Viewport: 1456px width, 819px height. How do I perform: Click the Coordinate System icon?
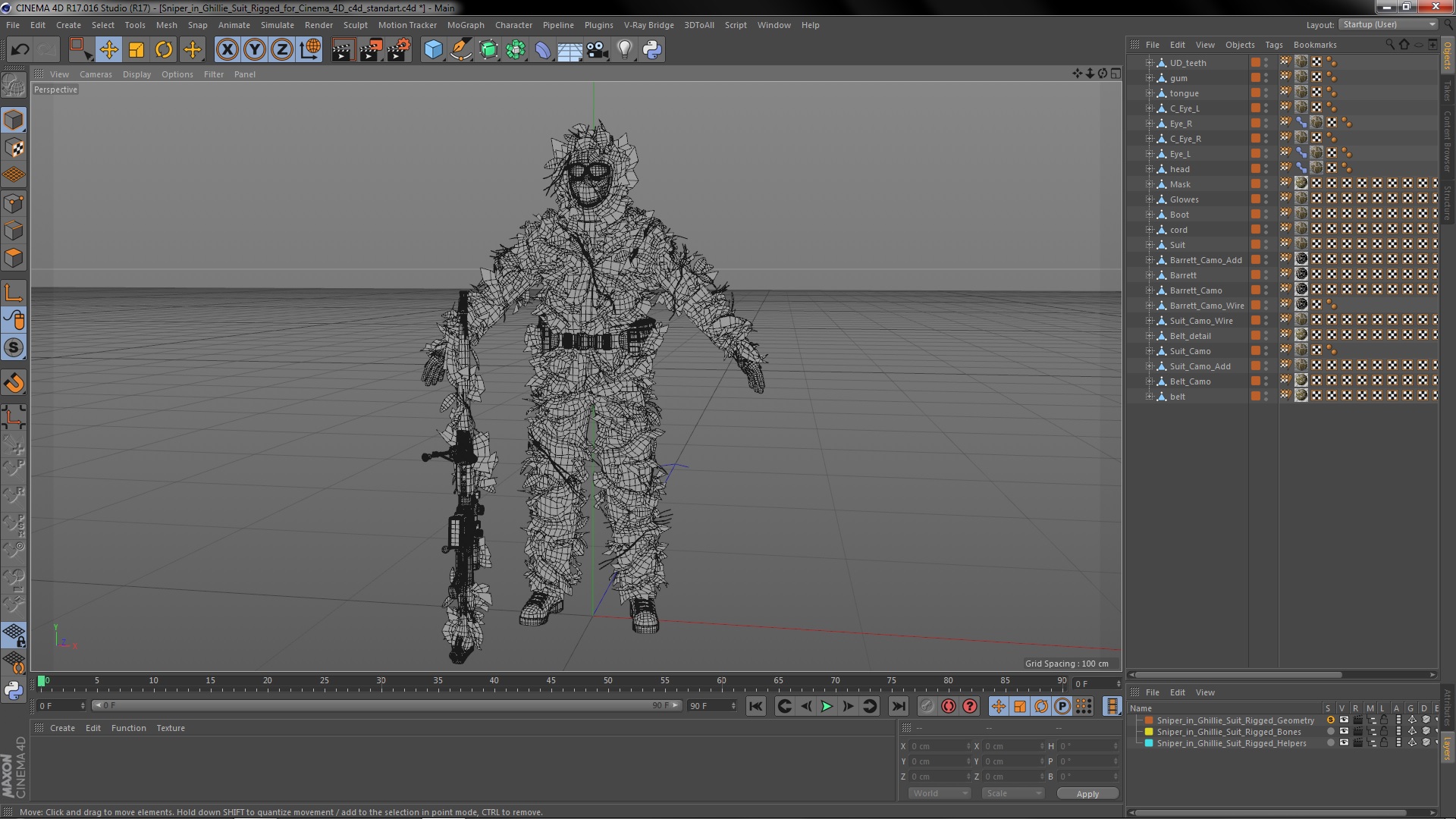(310, 50)
